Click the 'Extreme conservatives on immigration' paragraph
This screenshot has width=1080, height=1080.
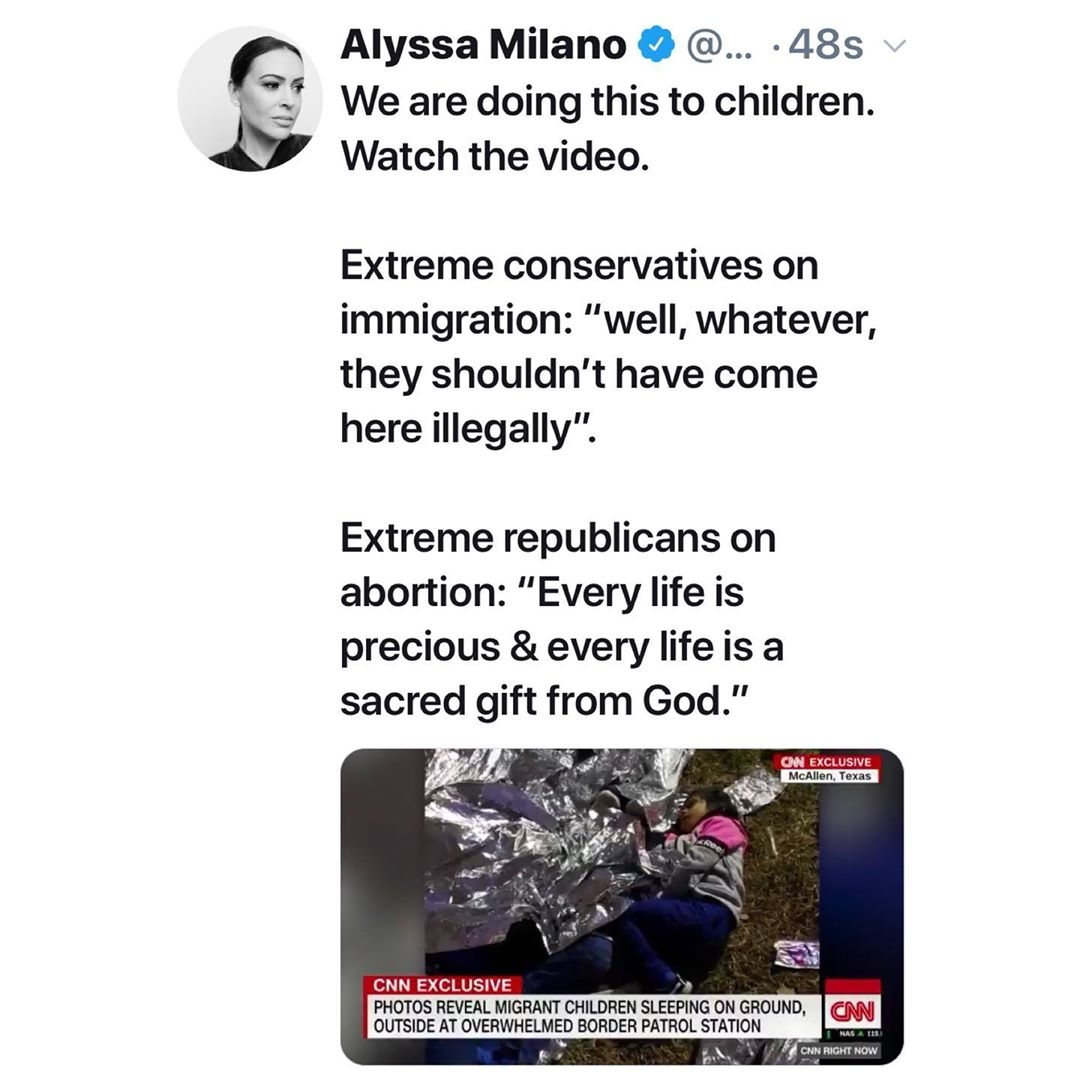coord(608,346)
